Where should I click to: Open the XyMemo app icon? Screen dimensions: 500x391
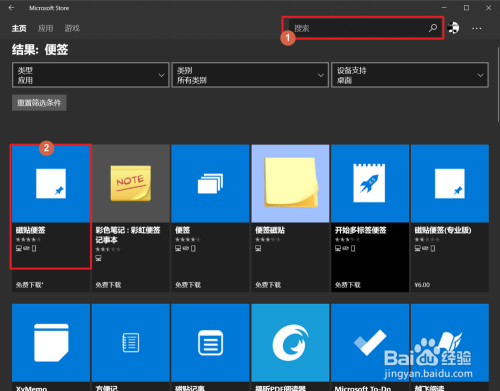51,343
